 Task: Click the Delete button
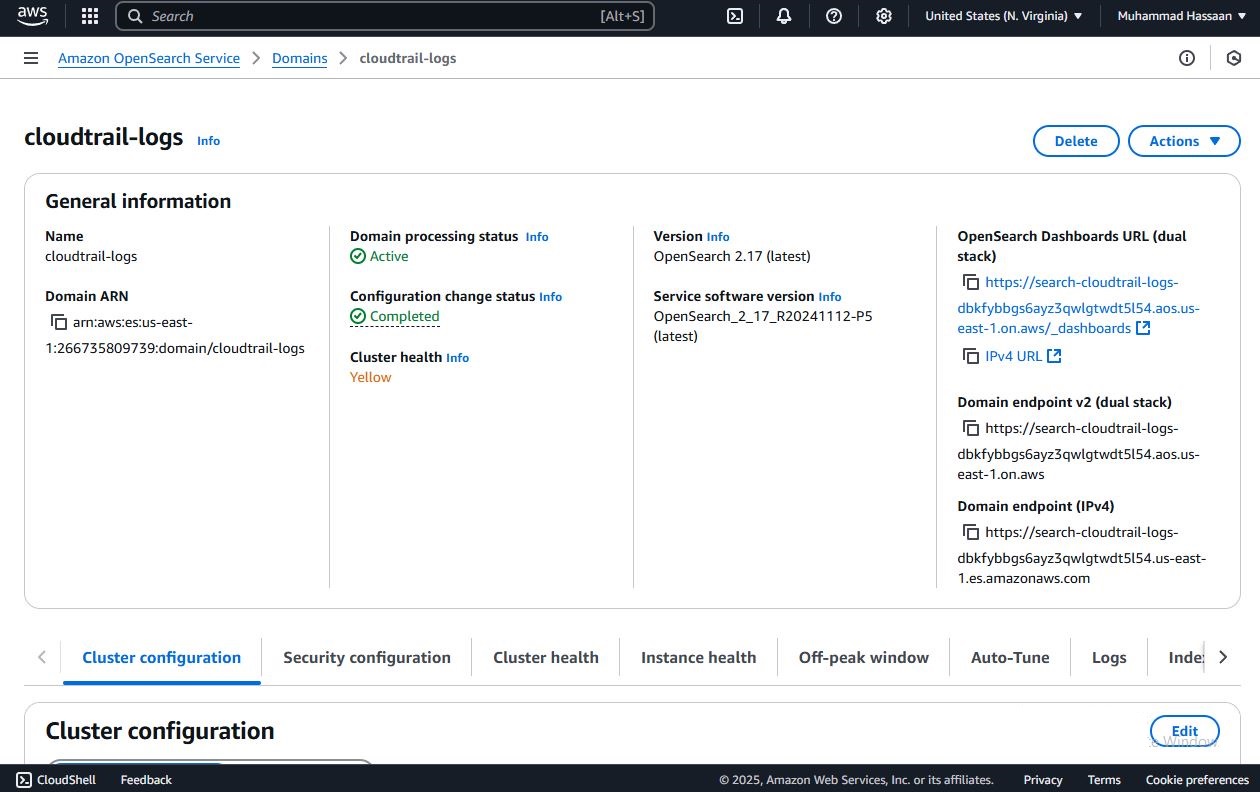[1076, 141]
